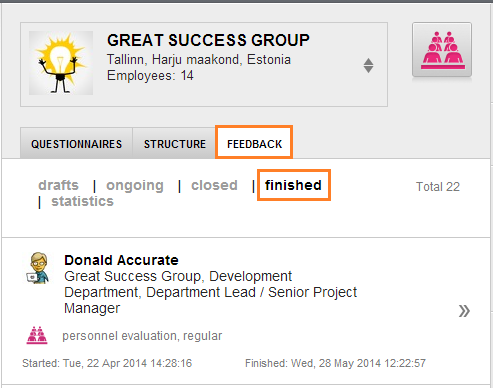Click personnel evaluation, regular label
Viewport: 493px width, 388px height.
click(x=142, y=336)
